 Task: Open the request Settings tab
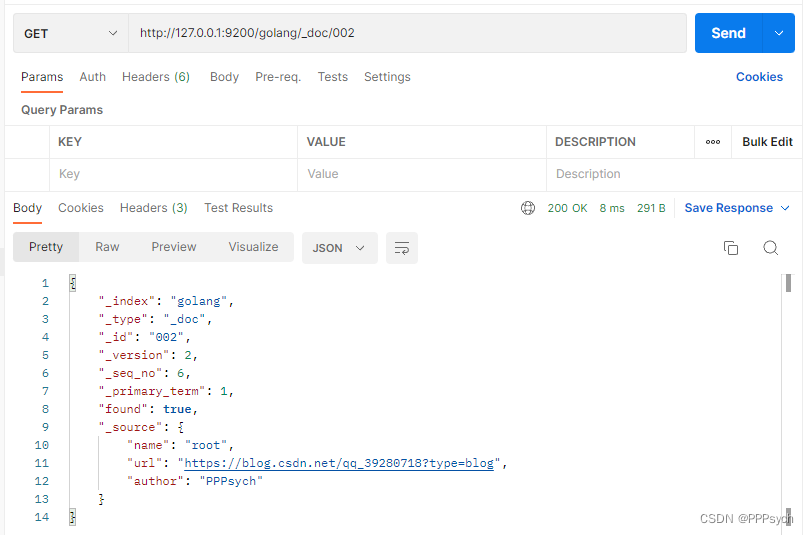[x=387, y=77]
